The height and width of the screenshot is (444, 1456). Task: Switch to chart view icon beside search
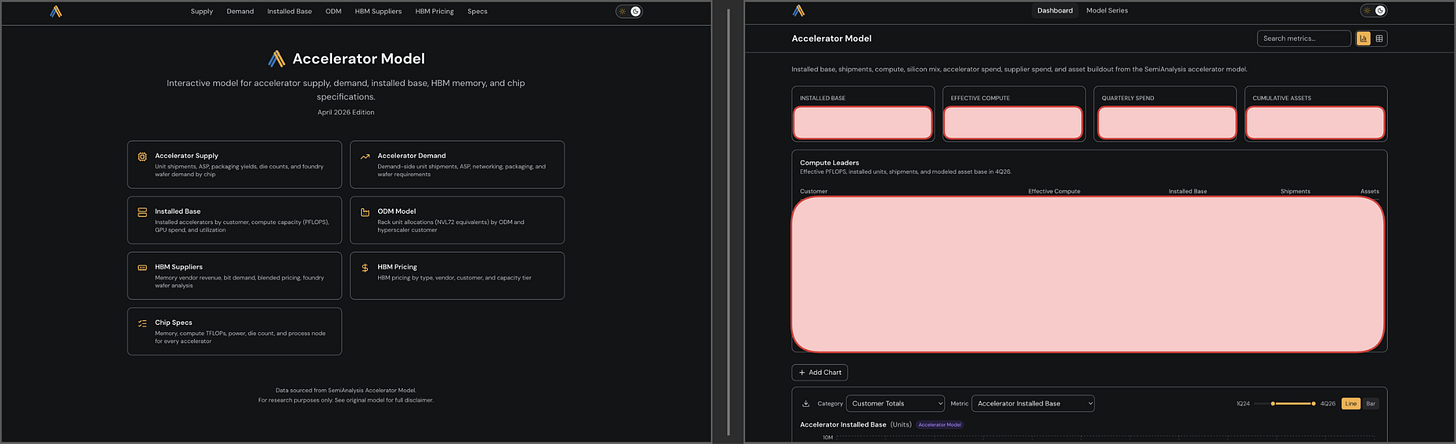1363,39
